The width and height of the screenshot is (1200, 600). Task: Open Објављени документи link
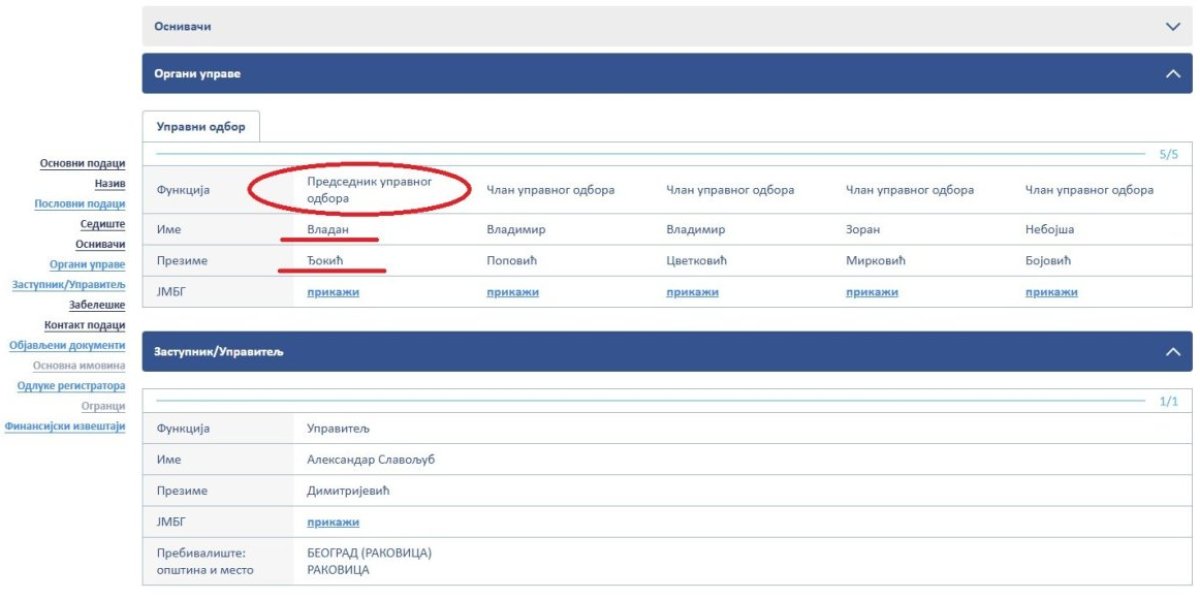point(67,345)
